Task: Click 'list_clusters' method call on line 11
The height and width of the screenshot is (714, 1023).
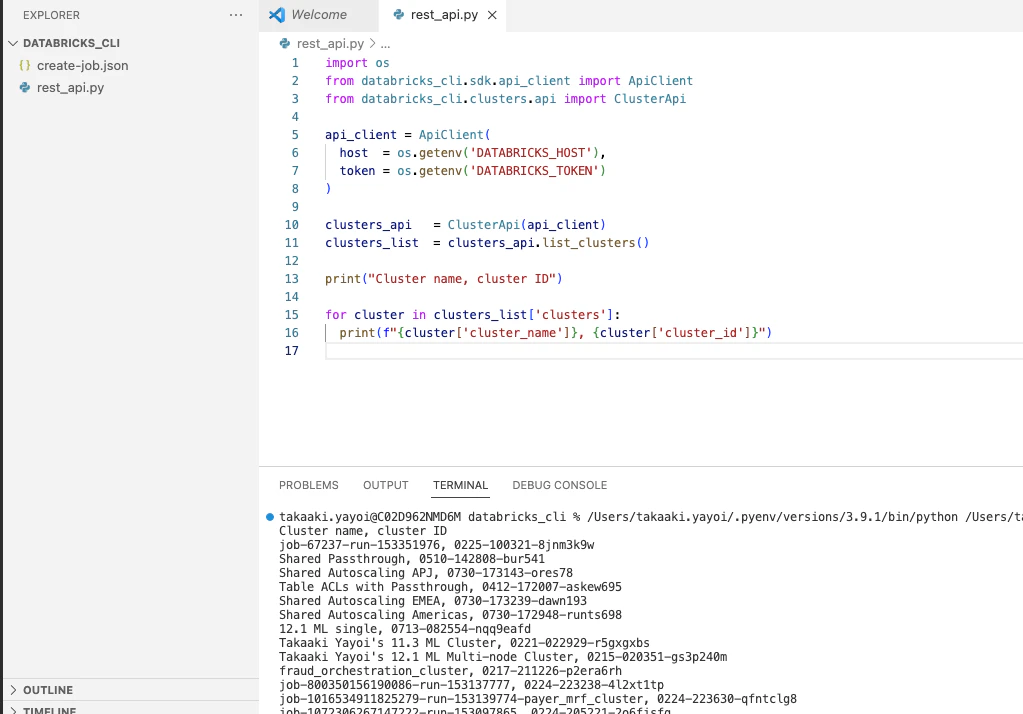Action: tap(588, 243)
